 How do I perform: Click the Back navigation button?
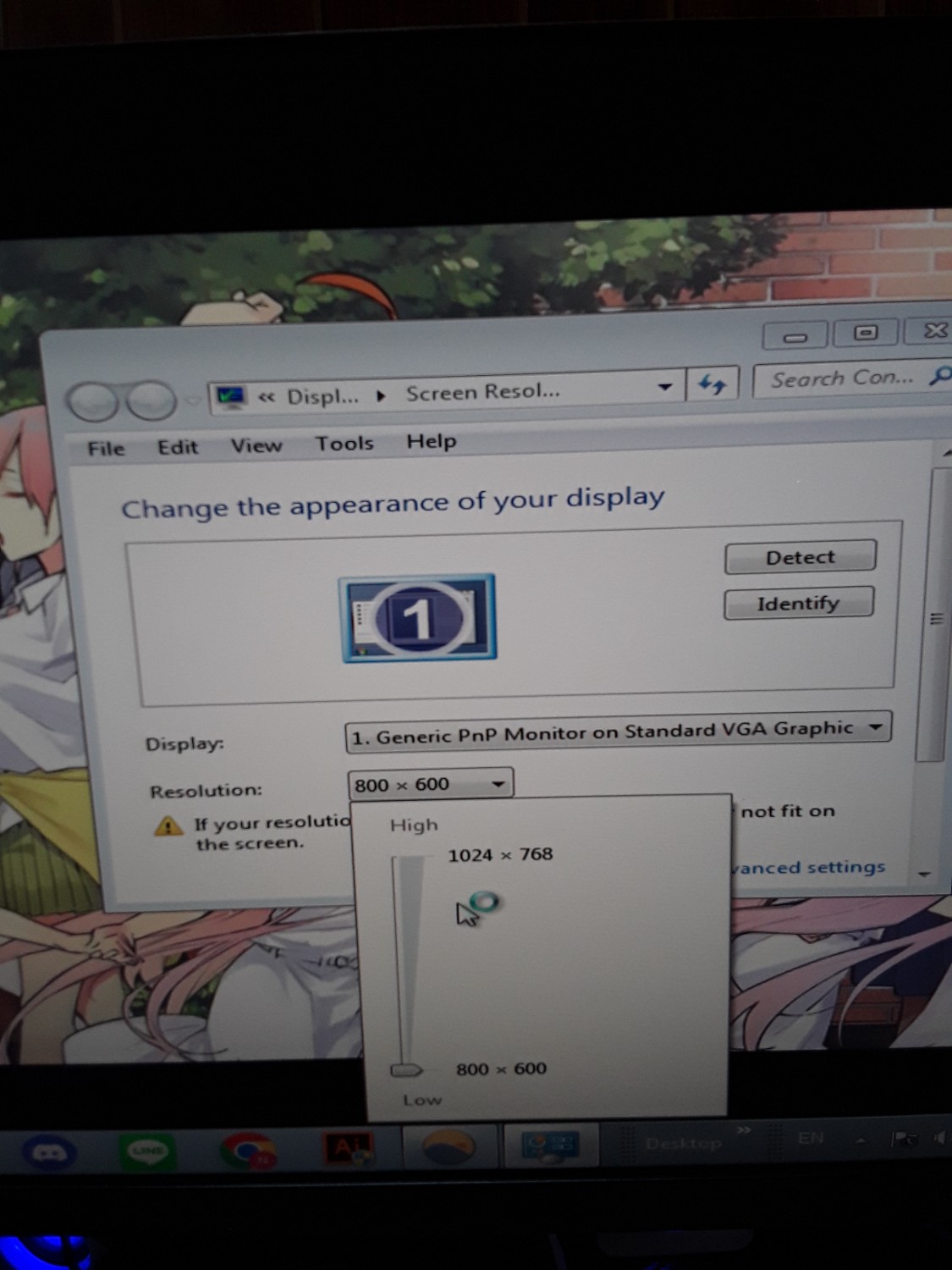(x=92, y=401)
